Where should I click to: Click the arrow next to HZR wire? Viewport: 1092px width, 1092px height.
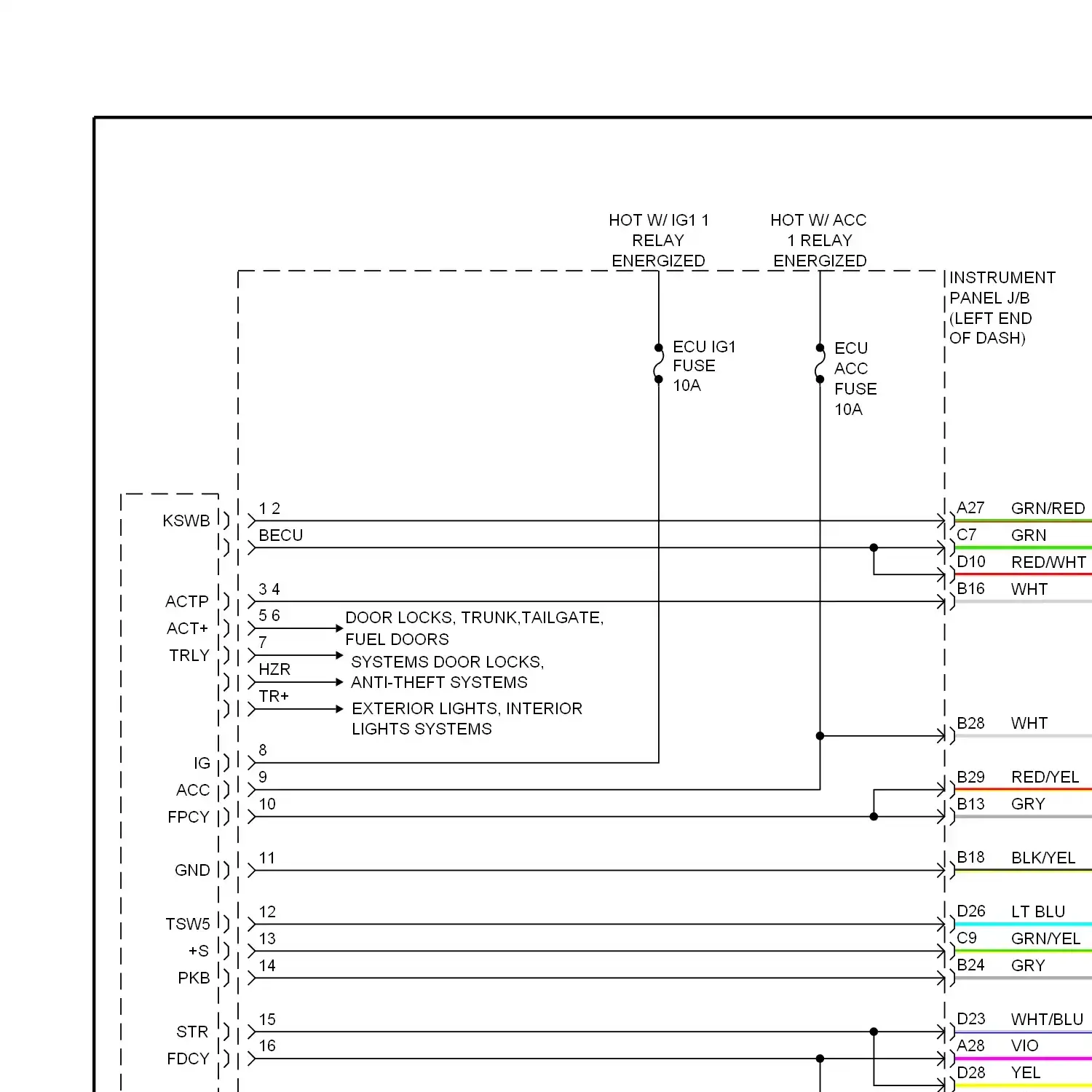(339, 682)
